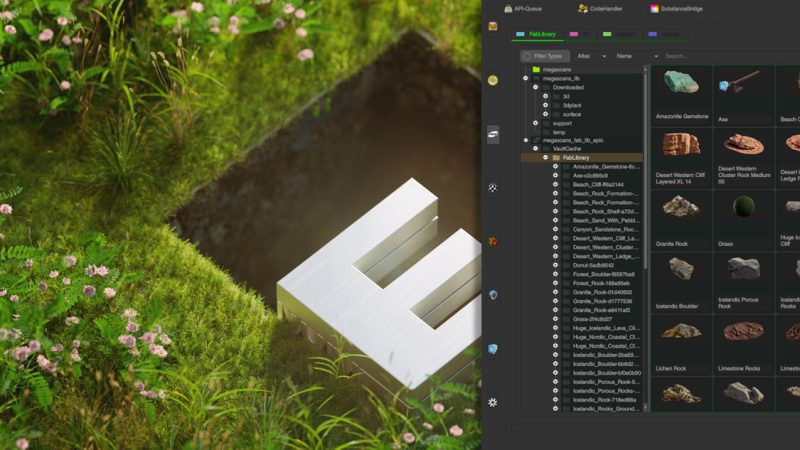Switch to the CodeHandler tab
The height and width of the screenshot is (450, 800).
(600, 9)
